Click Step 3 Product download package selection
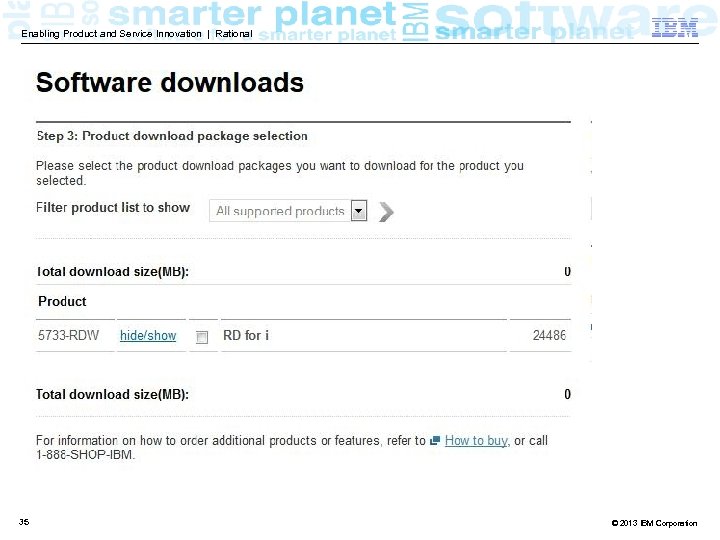720x540 pixels. tap(172, 136)
